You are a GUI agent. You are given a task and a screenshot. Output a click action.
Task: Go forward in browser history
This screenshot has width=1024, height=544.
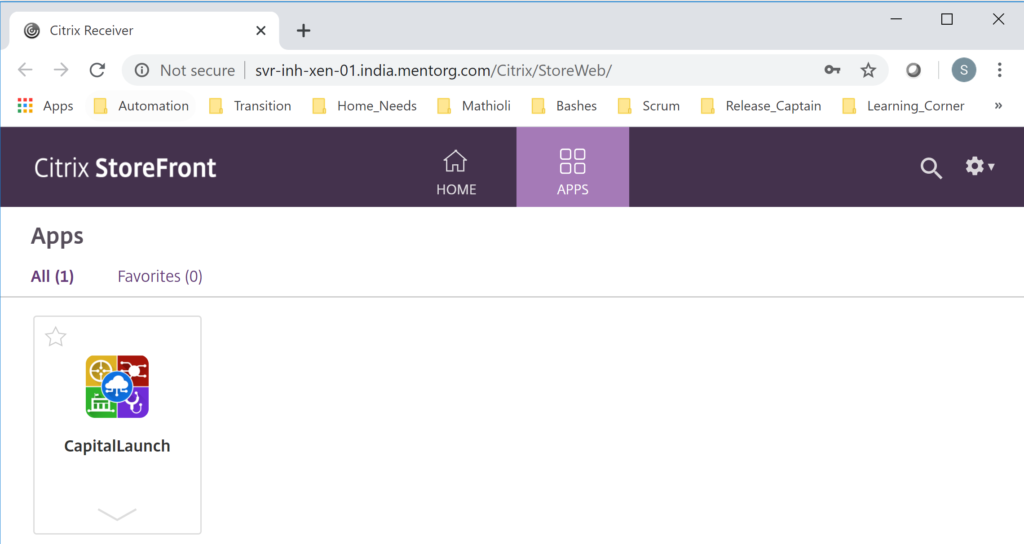coord(61,70)
